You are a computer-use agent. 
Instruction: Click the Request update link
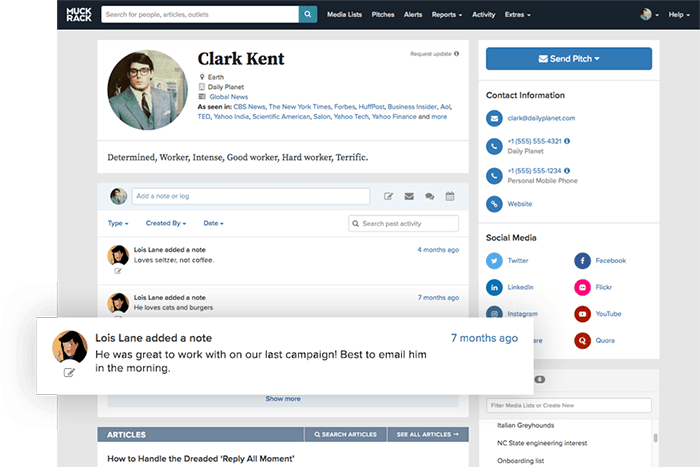point(431,54)
